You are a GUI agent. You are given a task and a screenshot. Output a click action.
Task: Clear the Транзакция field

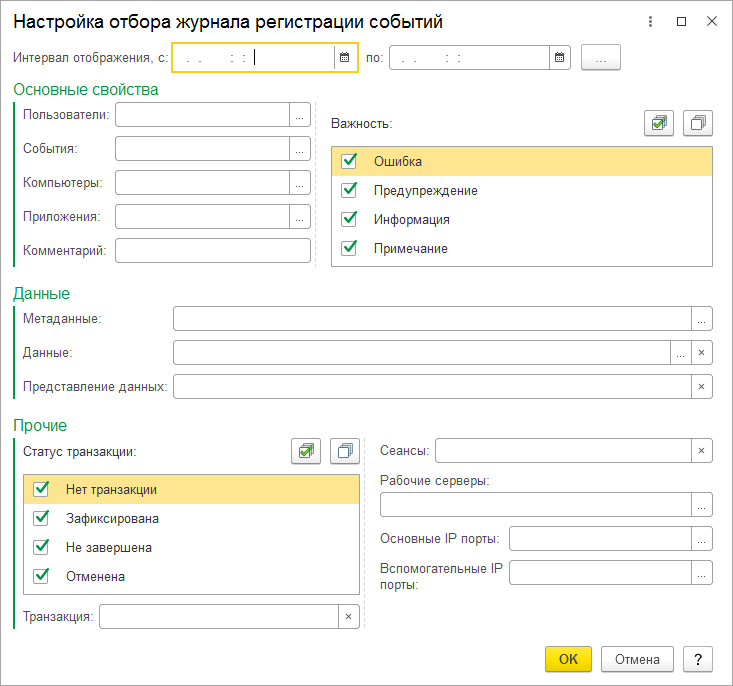[x=348, y=617]
